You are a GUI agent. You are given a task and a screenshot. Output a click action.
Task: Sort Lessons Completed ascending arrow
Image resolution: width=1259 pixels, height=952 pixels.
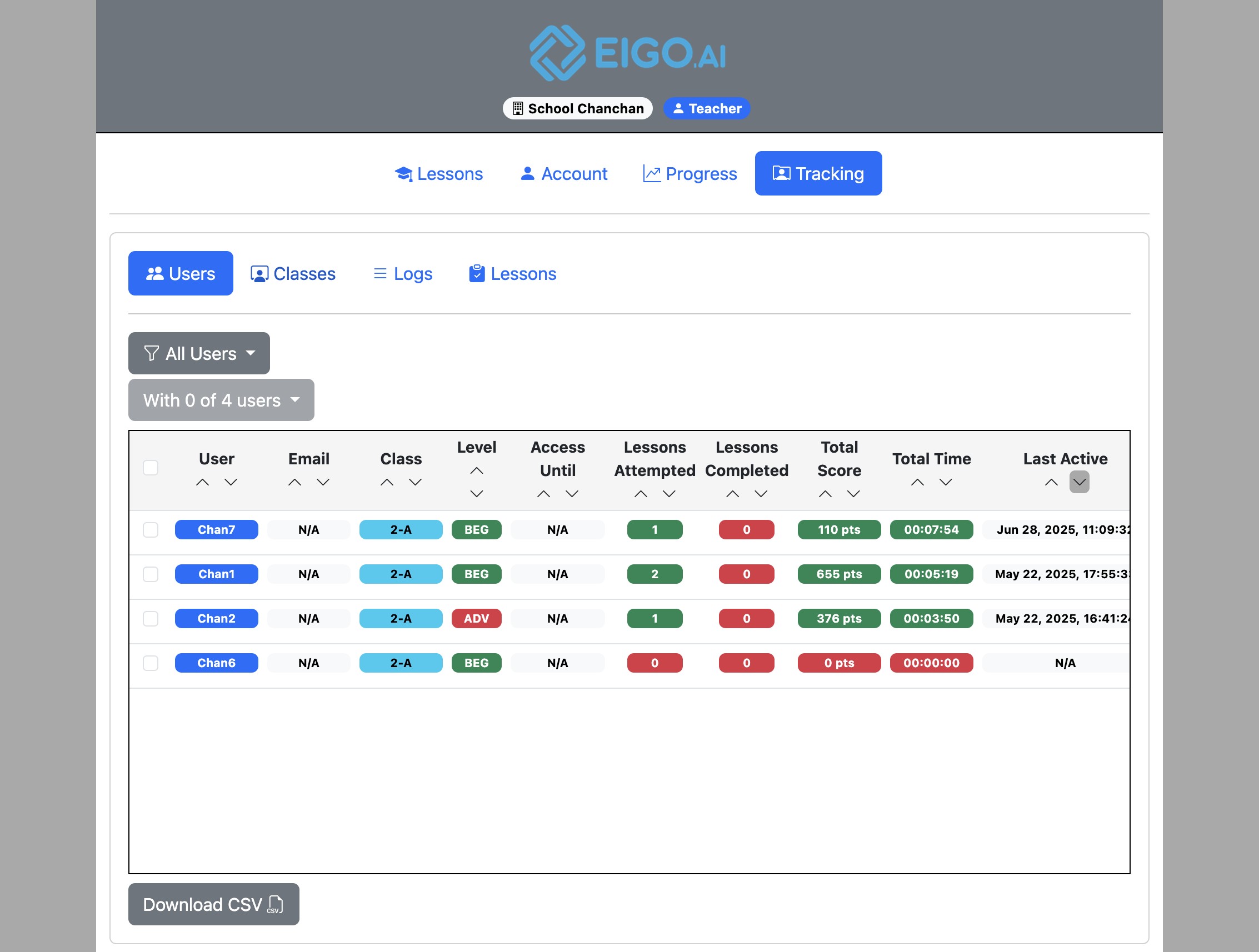(x=733, y=493)
